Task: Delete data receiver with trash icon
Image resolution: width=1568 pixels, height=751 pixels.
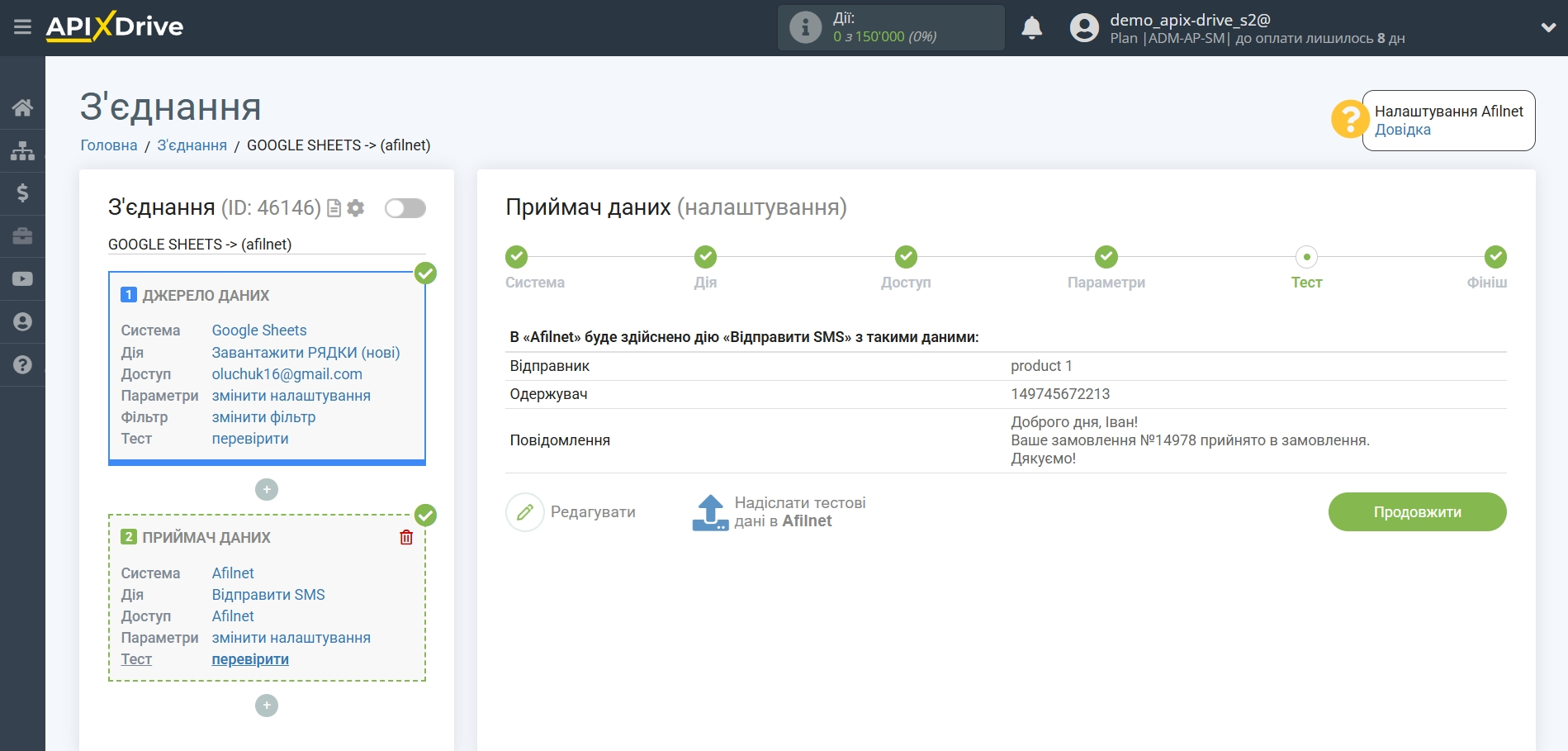Action: (x=406, y=538)
